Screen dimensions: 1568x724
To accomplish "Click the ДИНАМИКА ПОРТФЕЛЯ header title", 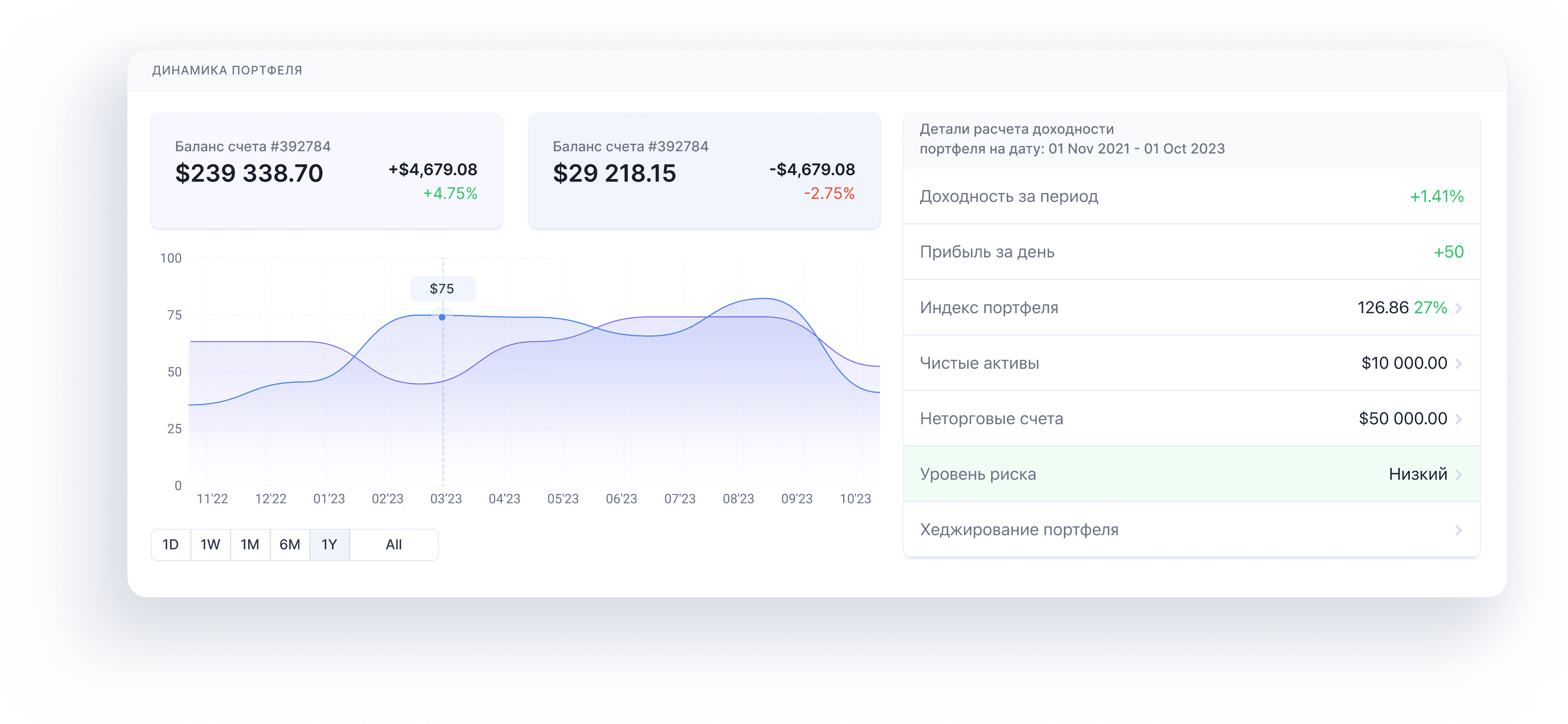I will (x=227, y=71).
